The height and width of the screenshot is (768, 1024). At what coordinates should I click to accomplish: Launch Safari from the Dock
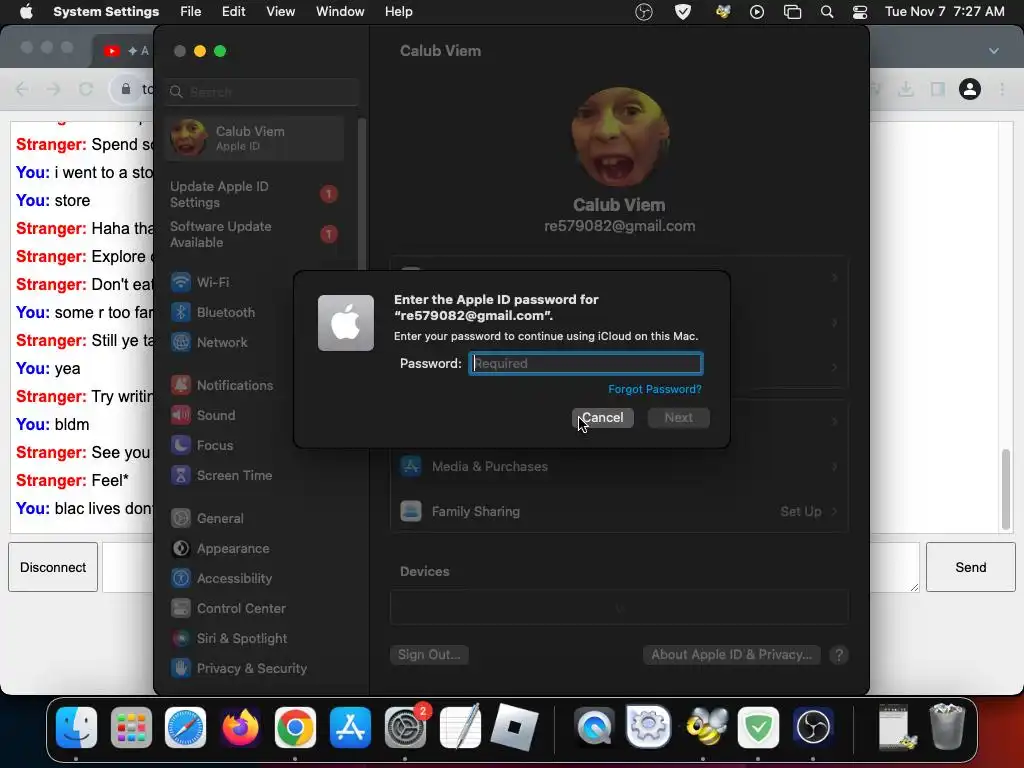pos(185,728)
